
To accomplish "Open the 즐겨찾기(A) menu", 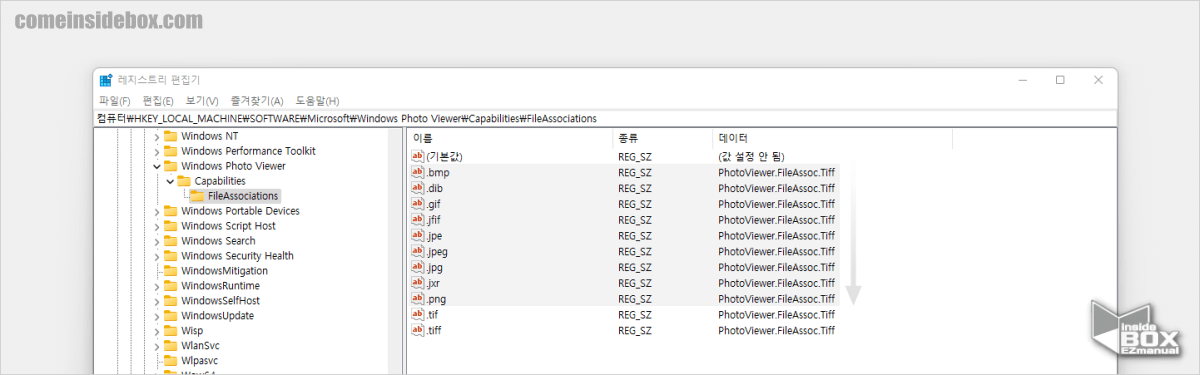I will tap(256, 101).
